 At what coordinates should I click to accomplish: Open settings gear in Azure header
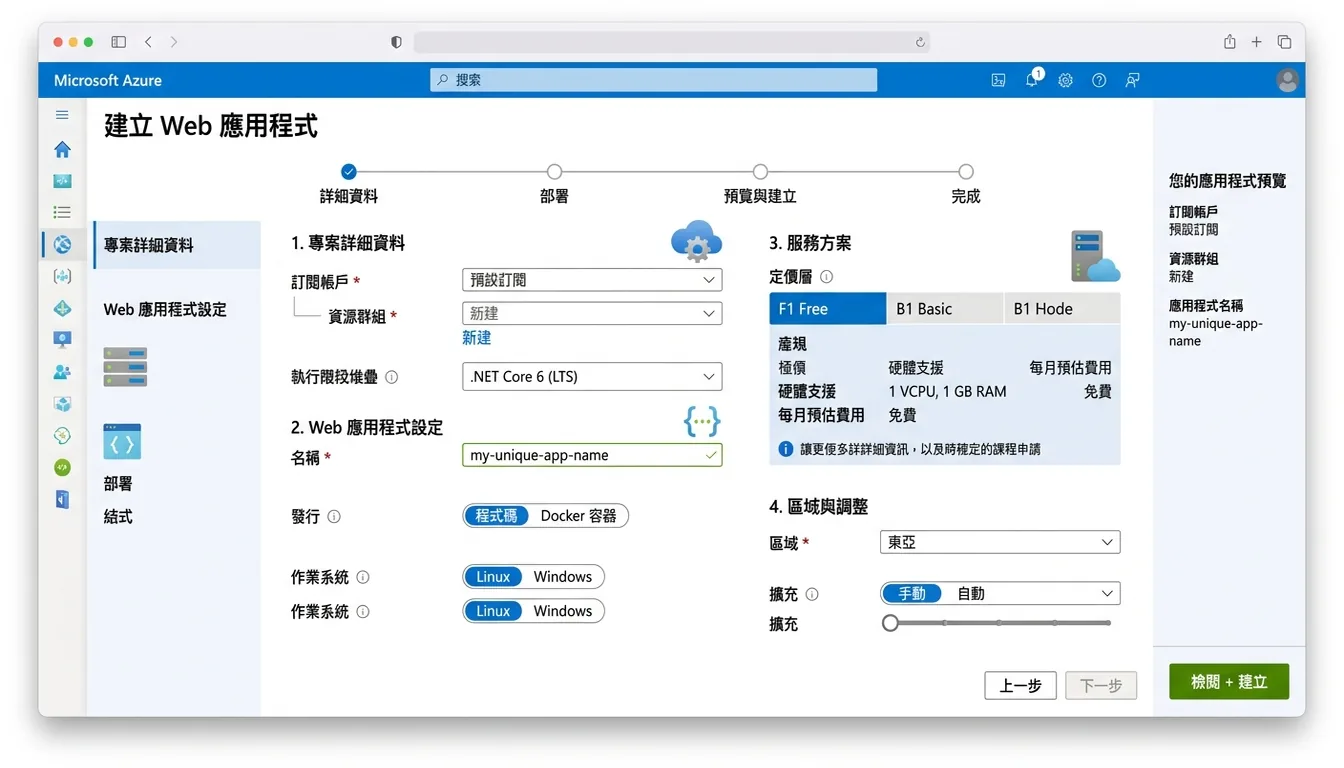tap(1065, 80)
